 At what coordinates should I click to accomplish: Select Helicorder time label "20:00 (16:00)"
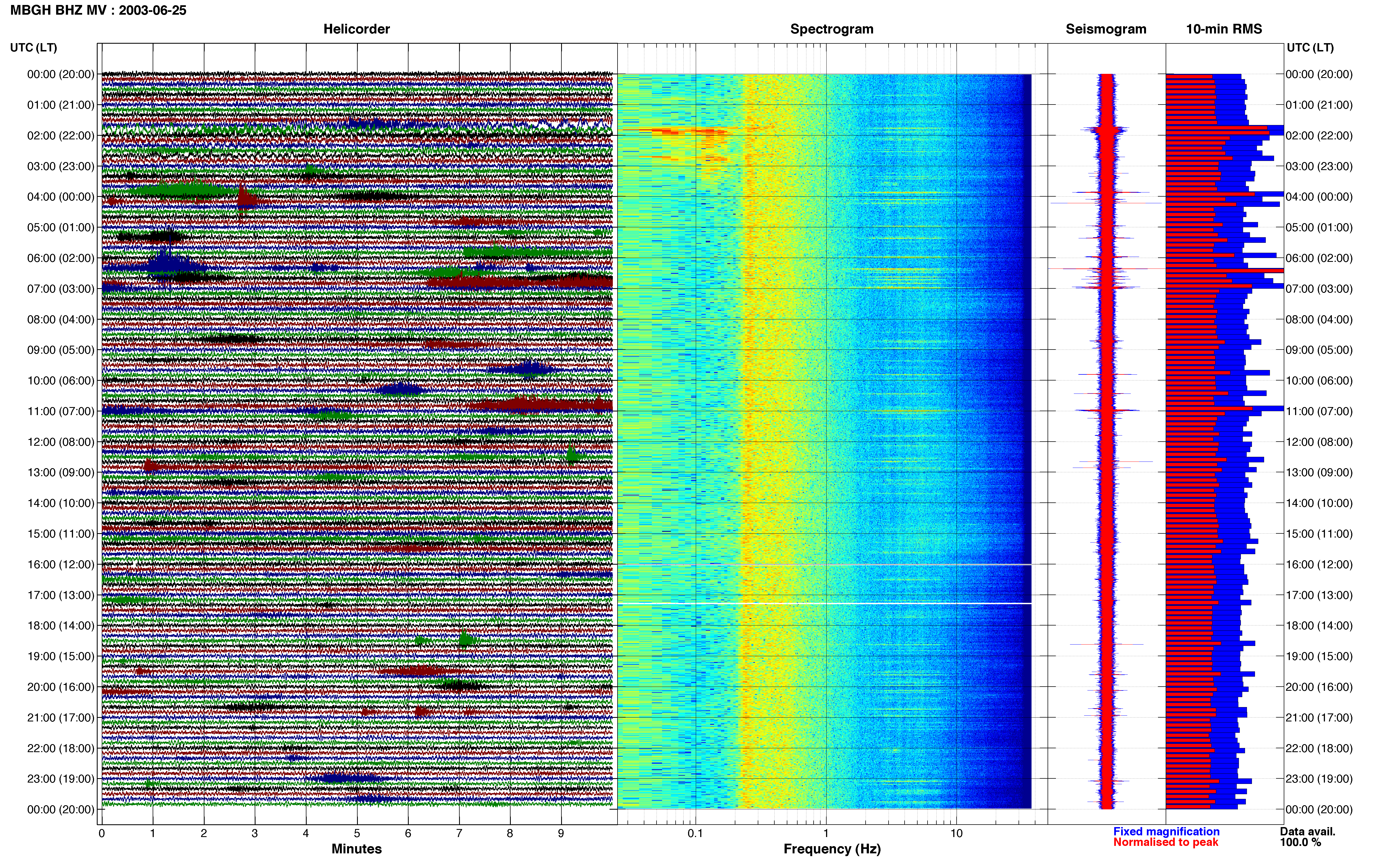pyautogui.click(x=61, y=687)
